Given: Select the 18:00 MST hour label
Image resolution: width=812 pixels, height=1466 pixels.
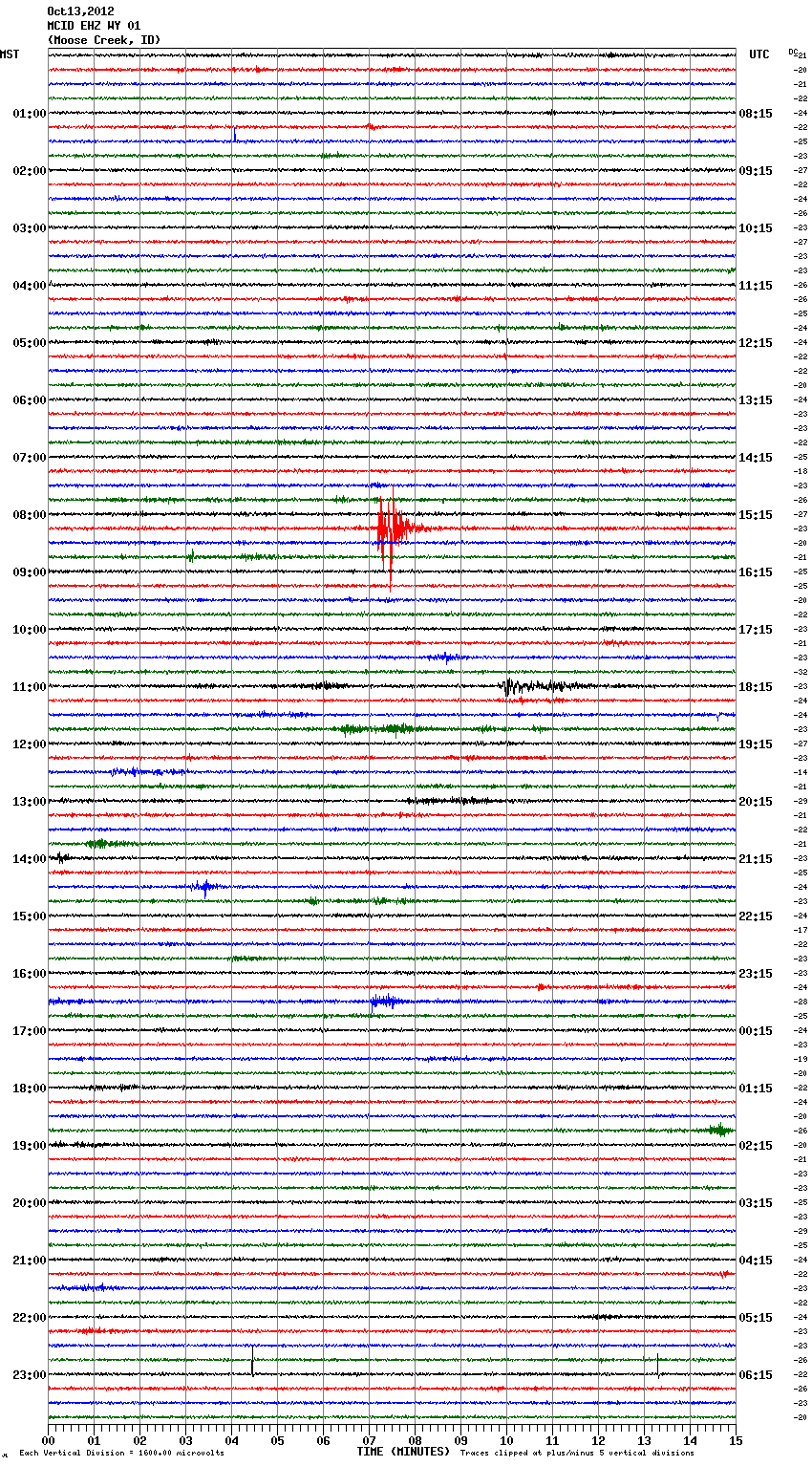Looking at the screenshot, I should click(x=29, y=1089).
